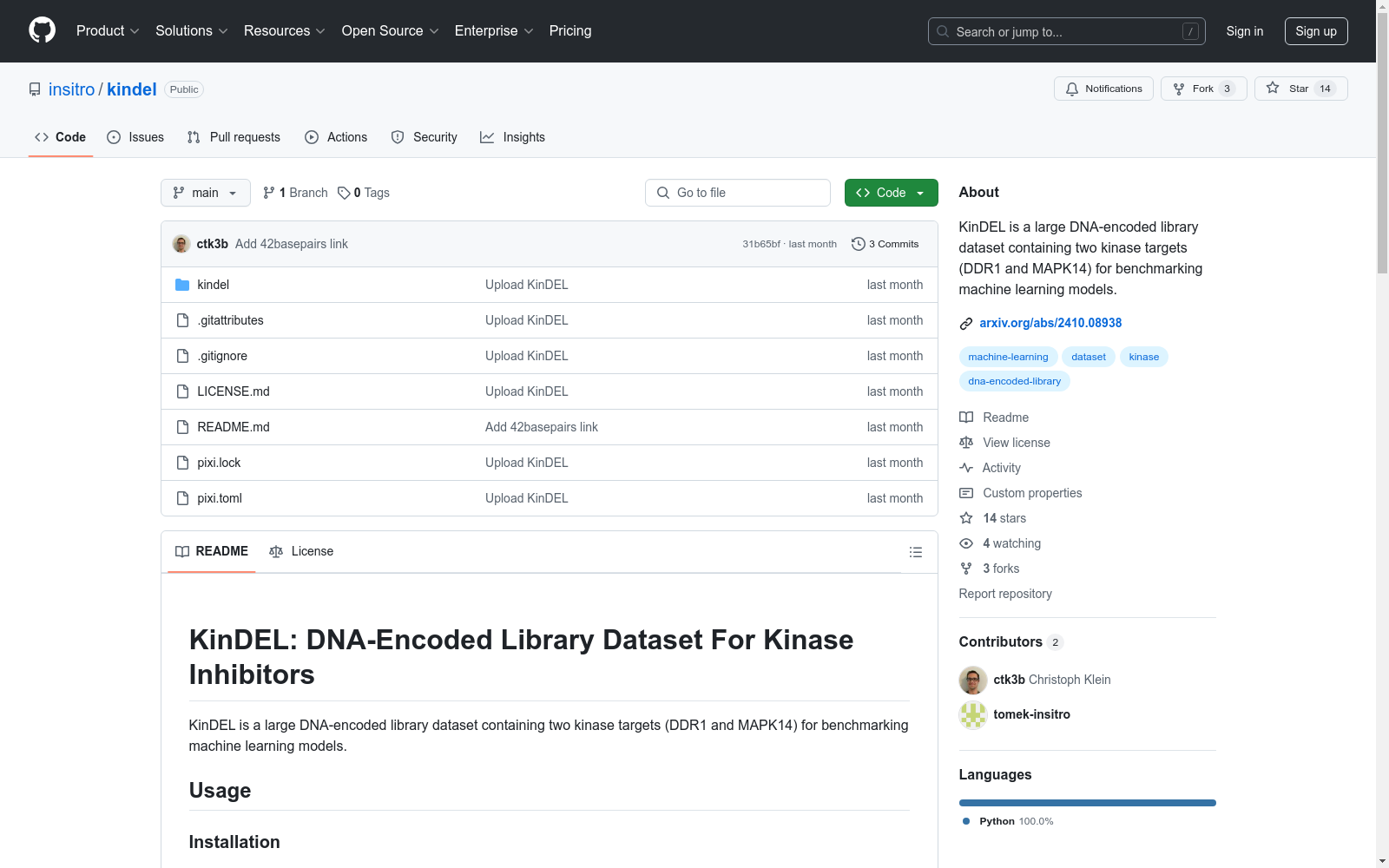Open the Issues tab

point(135,137)
